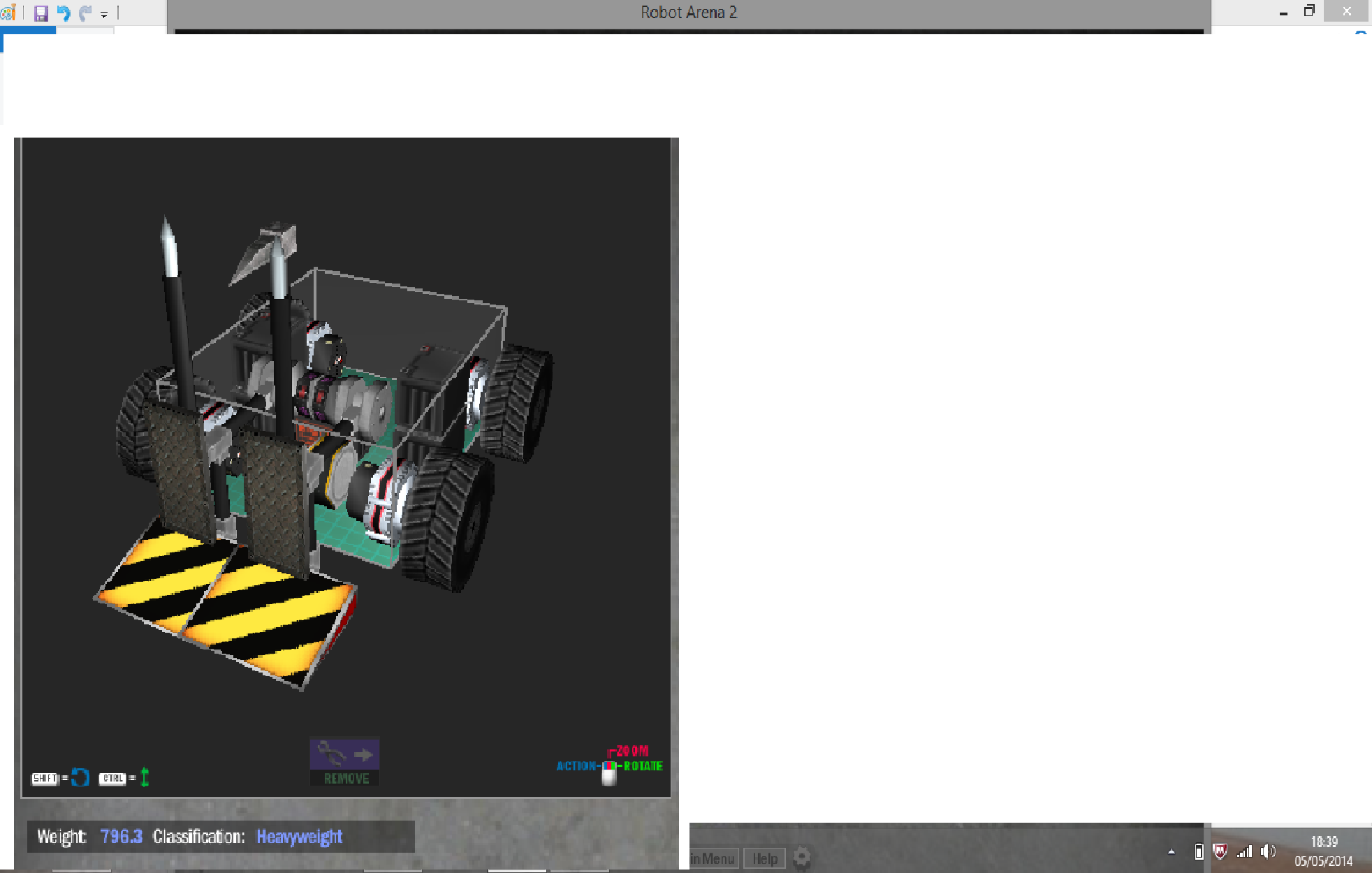
Task: Click the volume speaker tray icon
Action: (x=1268, y=851)
